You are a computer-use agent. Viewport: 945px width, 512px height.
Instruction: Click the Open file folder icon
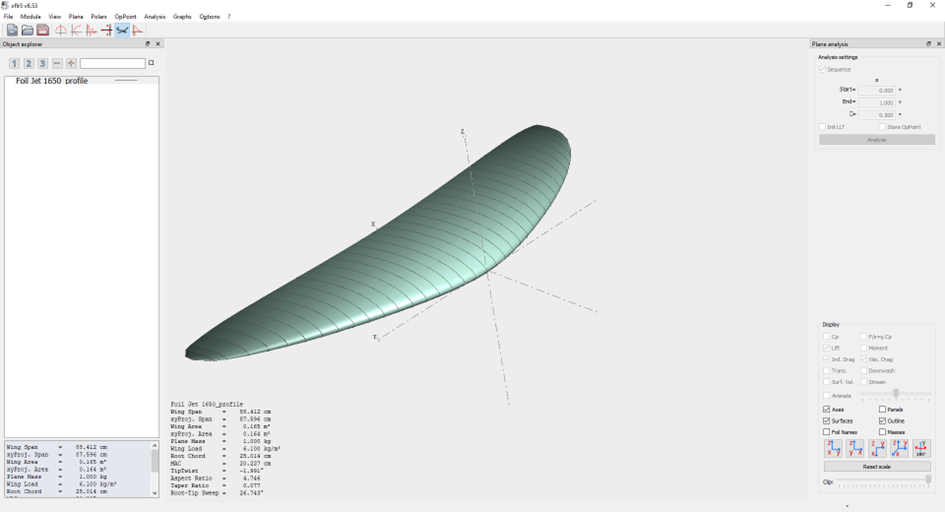tap(27, 31)
